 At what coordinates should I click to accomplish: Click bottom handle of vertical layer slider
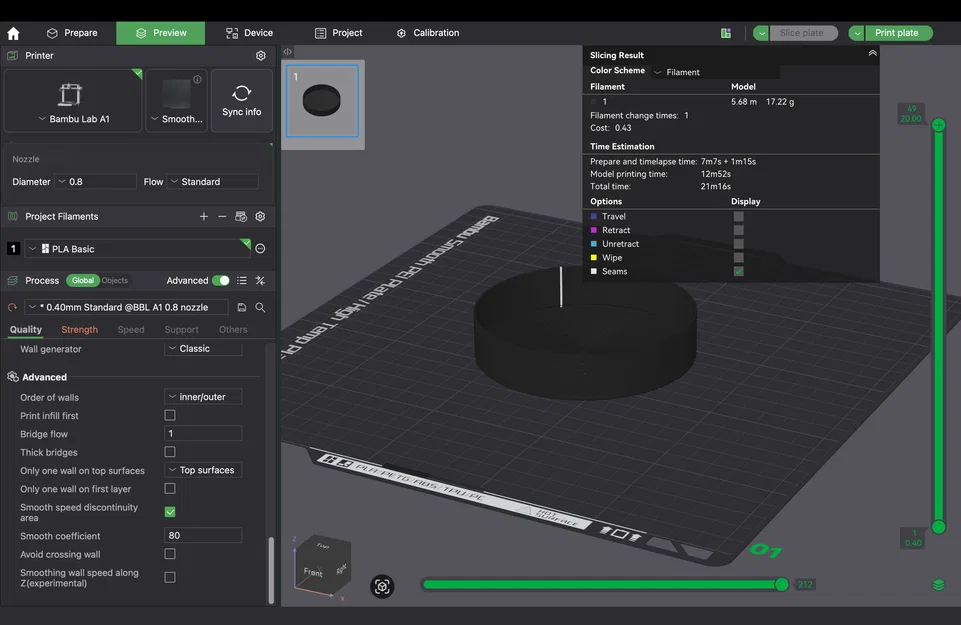[x=938, y=527]
